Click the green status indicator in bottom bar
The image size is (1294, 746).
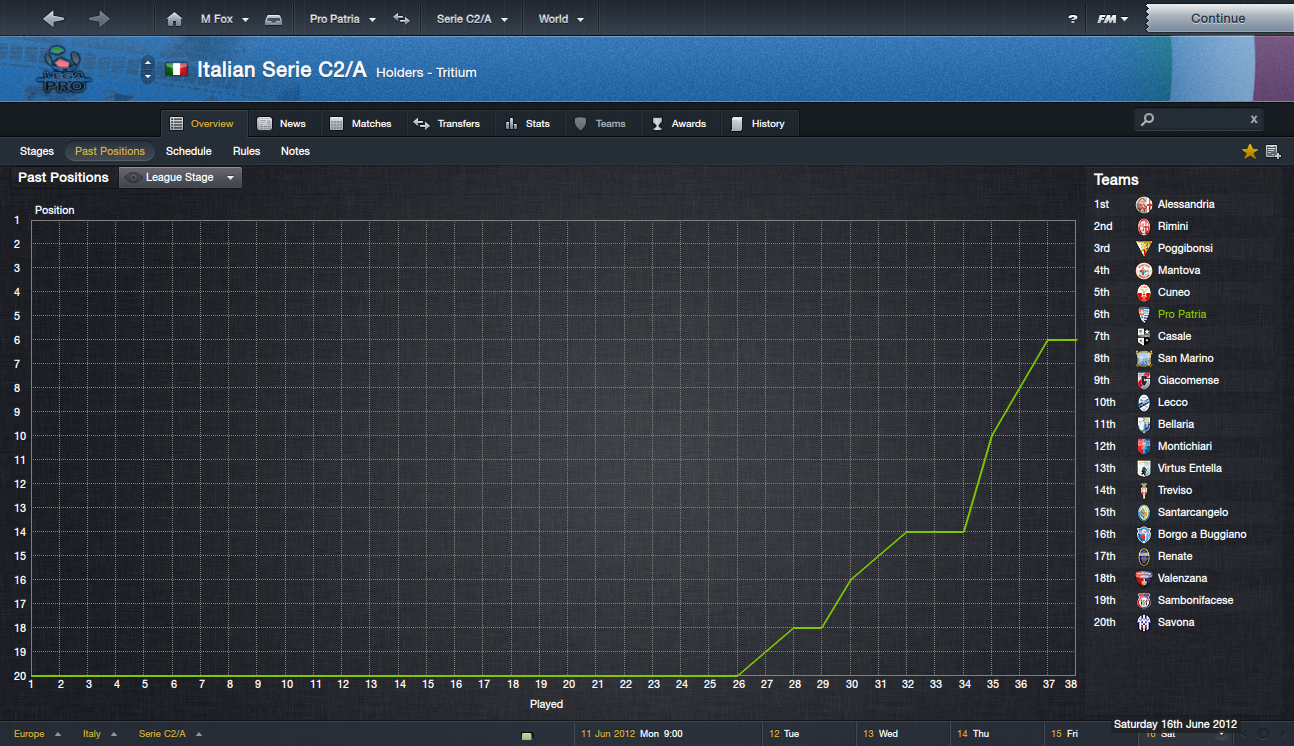527,736
